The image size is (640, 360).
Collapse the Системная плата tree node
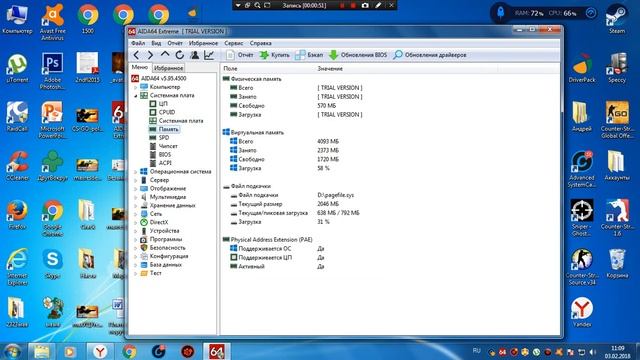tap(136, 96)
